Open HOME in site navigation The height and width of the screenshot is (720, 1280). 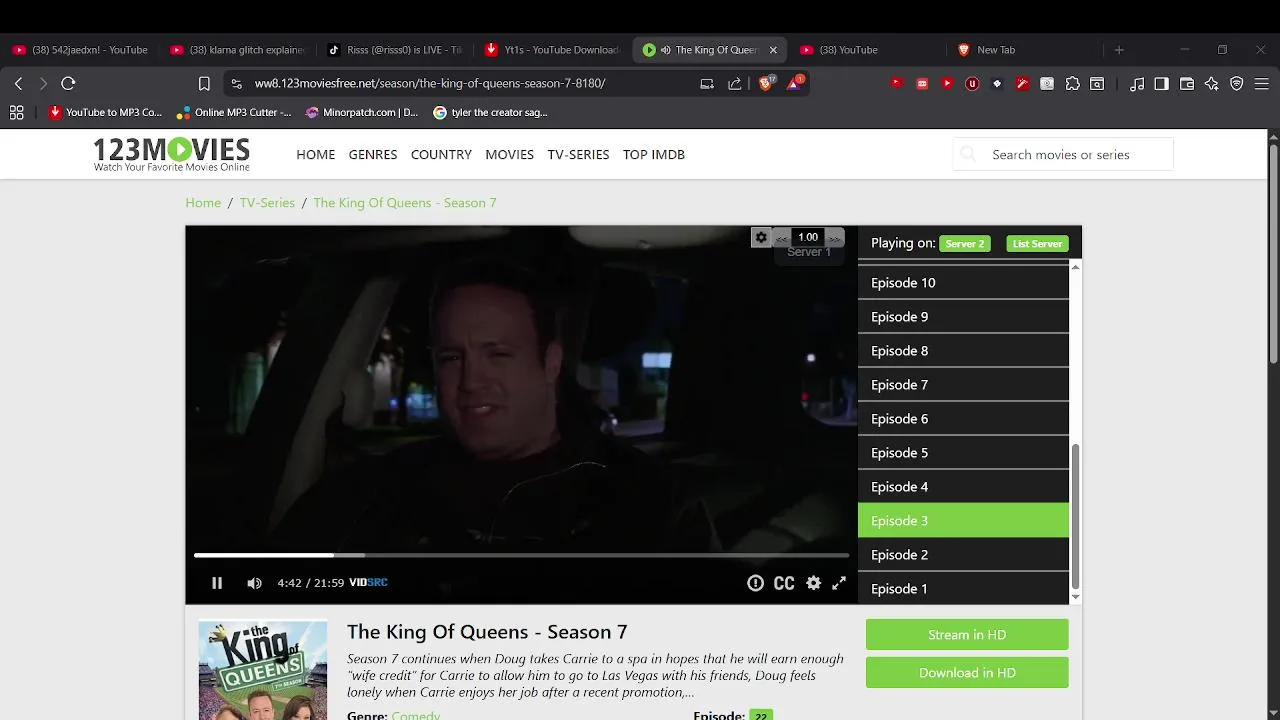pyautogui.click(x=316, y=154)
